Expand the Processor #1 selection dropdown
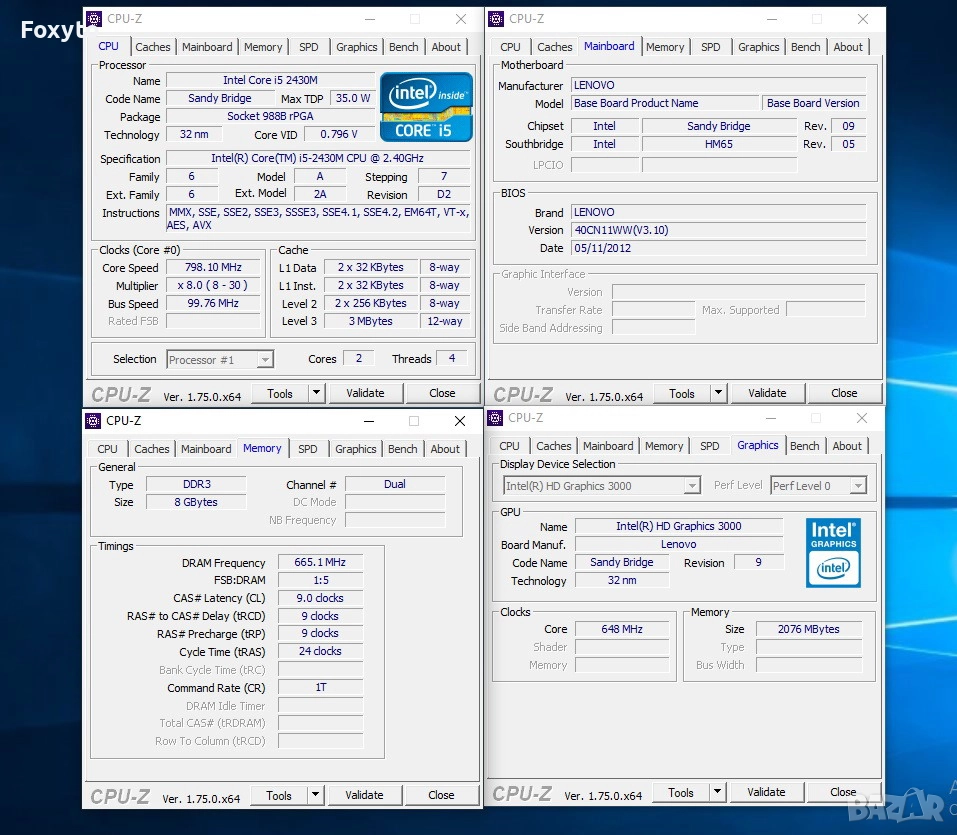 (x=265, y=360)
